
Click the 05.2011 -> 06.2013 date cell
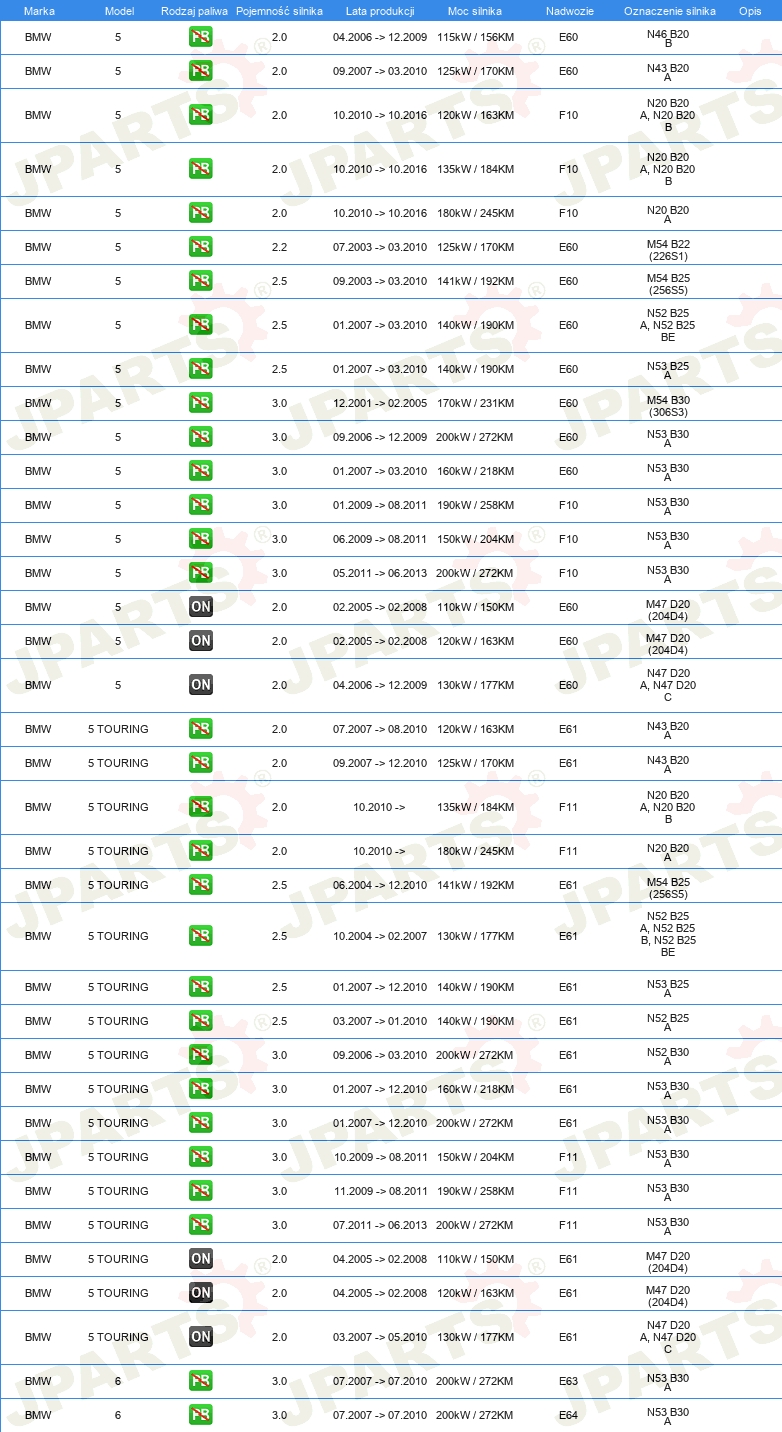[x=380, y=573]
